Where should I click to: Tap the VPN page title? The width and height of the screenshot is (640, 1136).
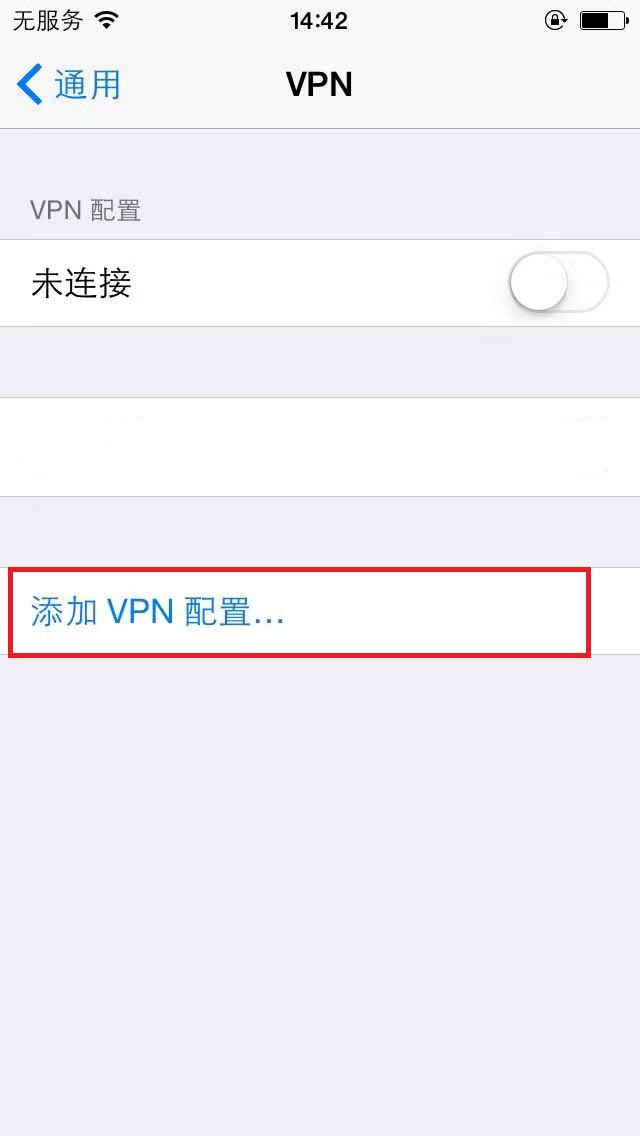(x=320, y=85)
